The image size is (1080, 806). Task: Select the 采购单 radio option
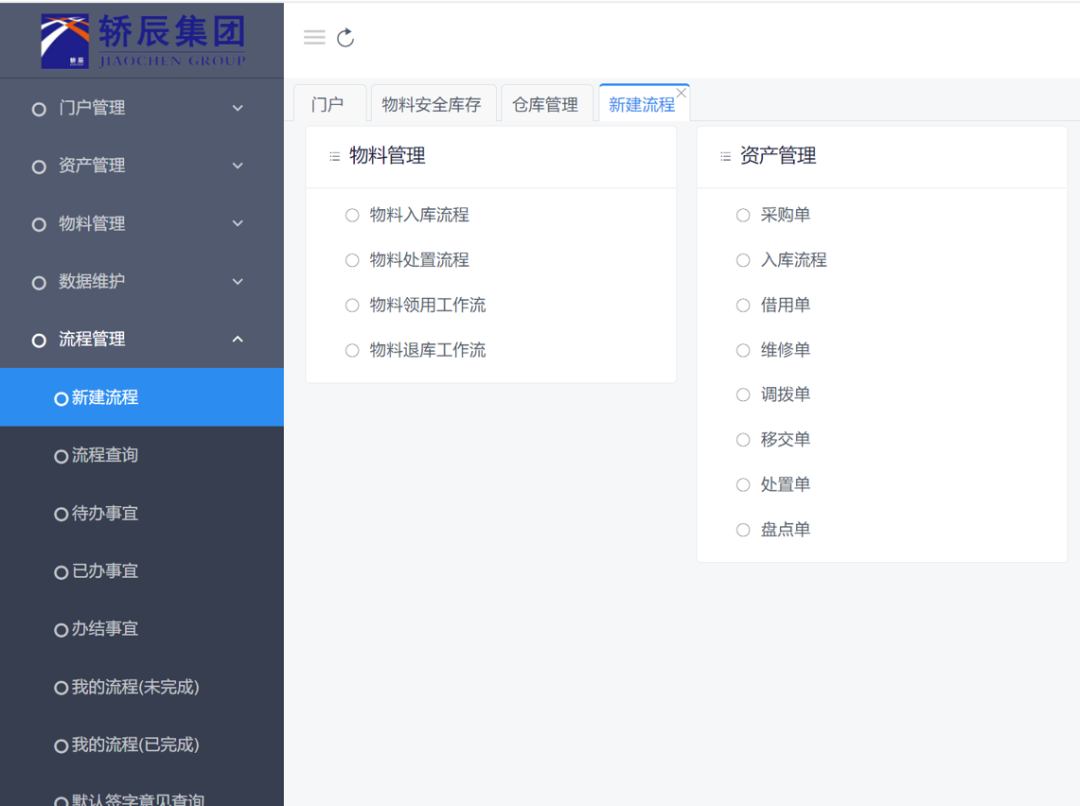(x=743, y=215)
